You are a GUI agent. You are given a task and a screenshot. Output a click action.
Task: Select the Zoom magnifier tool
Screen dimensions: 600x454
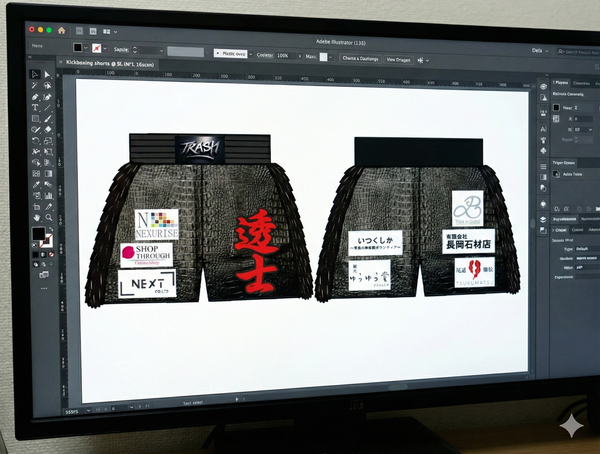click(49, 218)
